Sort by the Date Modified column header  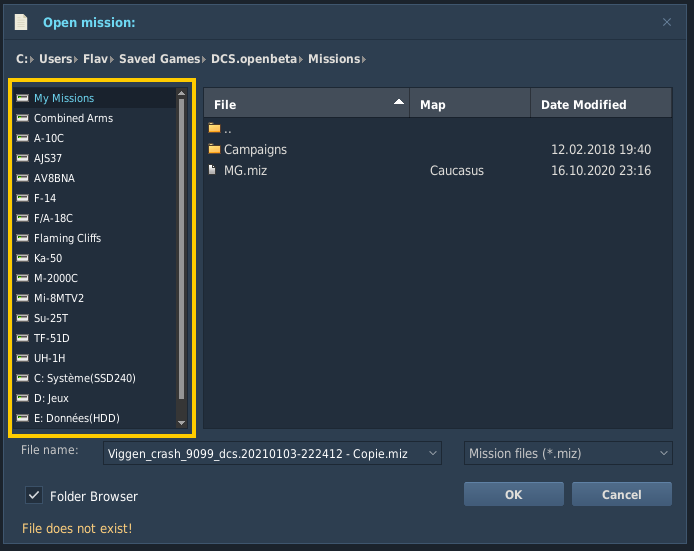pyautogui.click(x=601, y=104)
